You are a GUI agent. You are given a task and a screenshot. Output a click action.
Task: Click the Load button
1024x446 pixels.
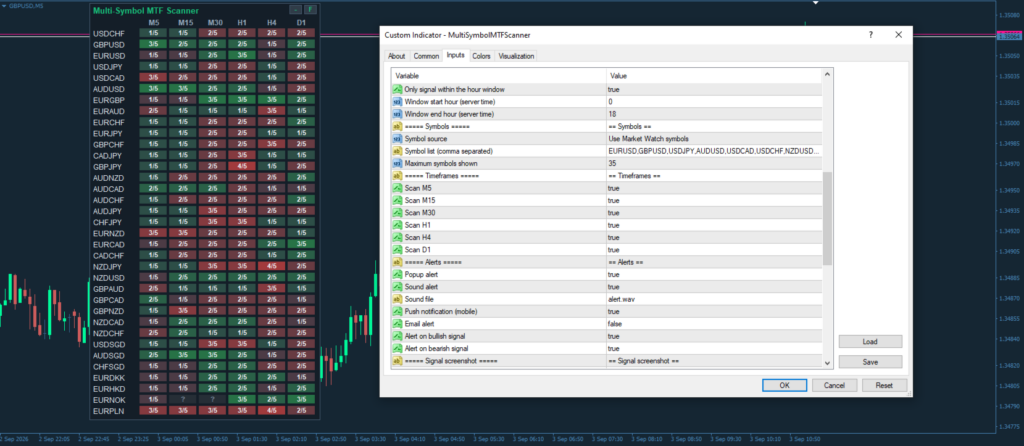(x=870, y=342)
